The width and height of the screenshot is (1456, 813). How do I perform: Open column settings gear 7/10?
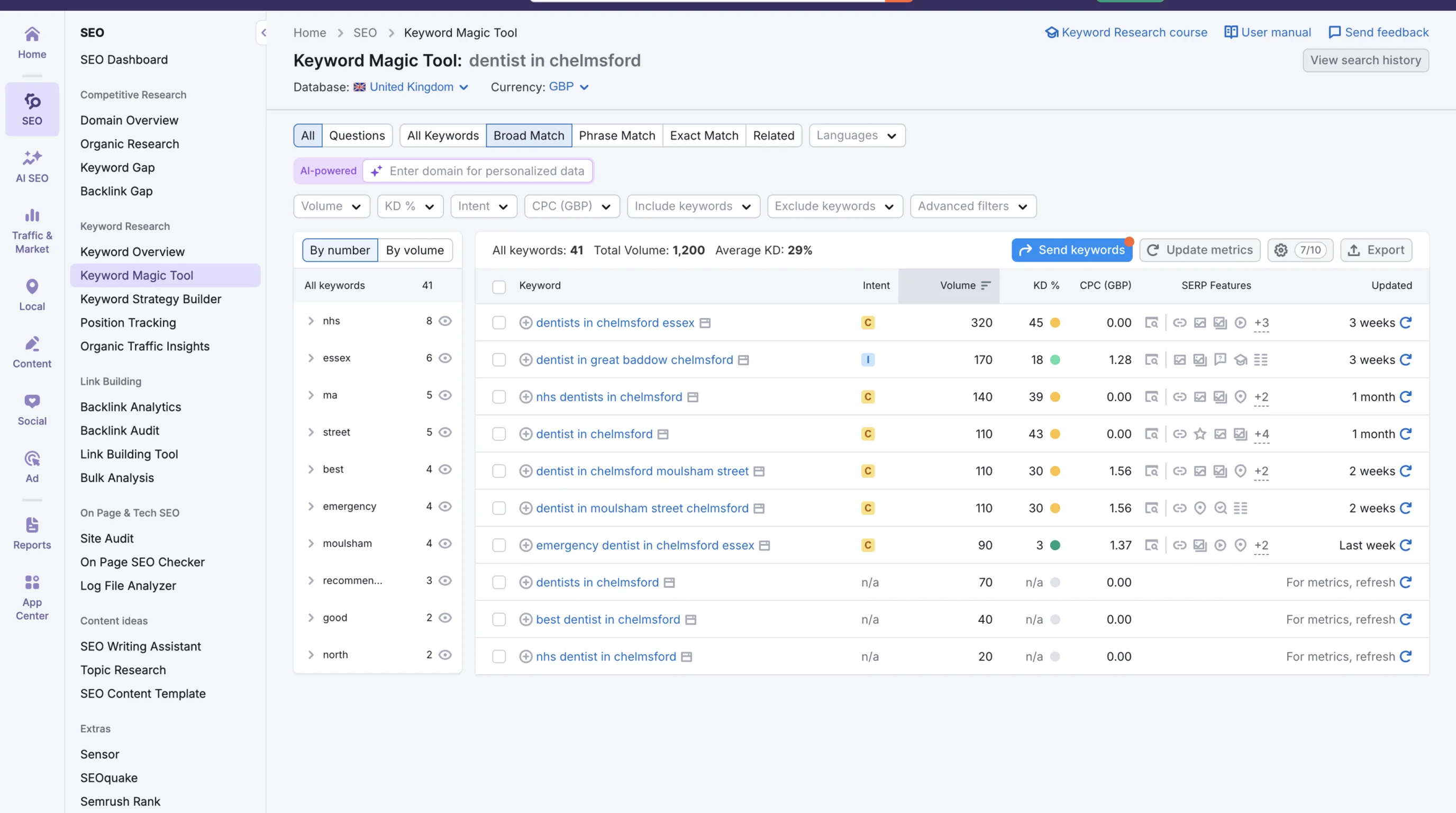pos(1300,250)
